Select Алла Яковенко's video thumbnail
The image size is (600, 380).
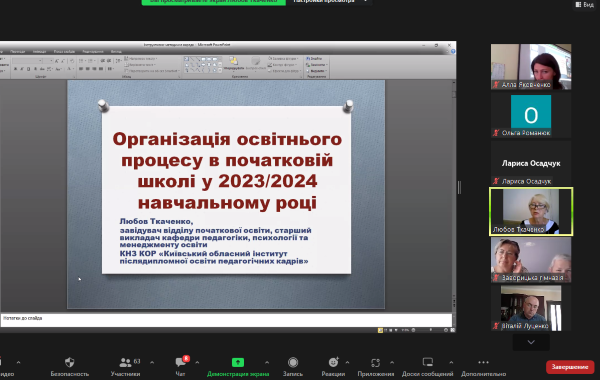531,67
